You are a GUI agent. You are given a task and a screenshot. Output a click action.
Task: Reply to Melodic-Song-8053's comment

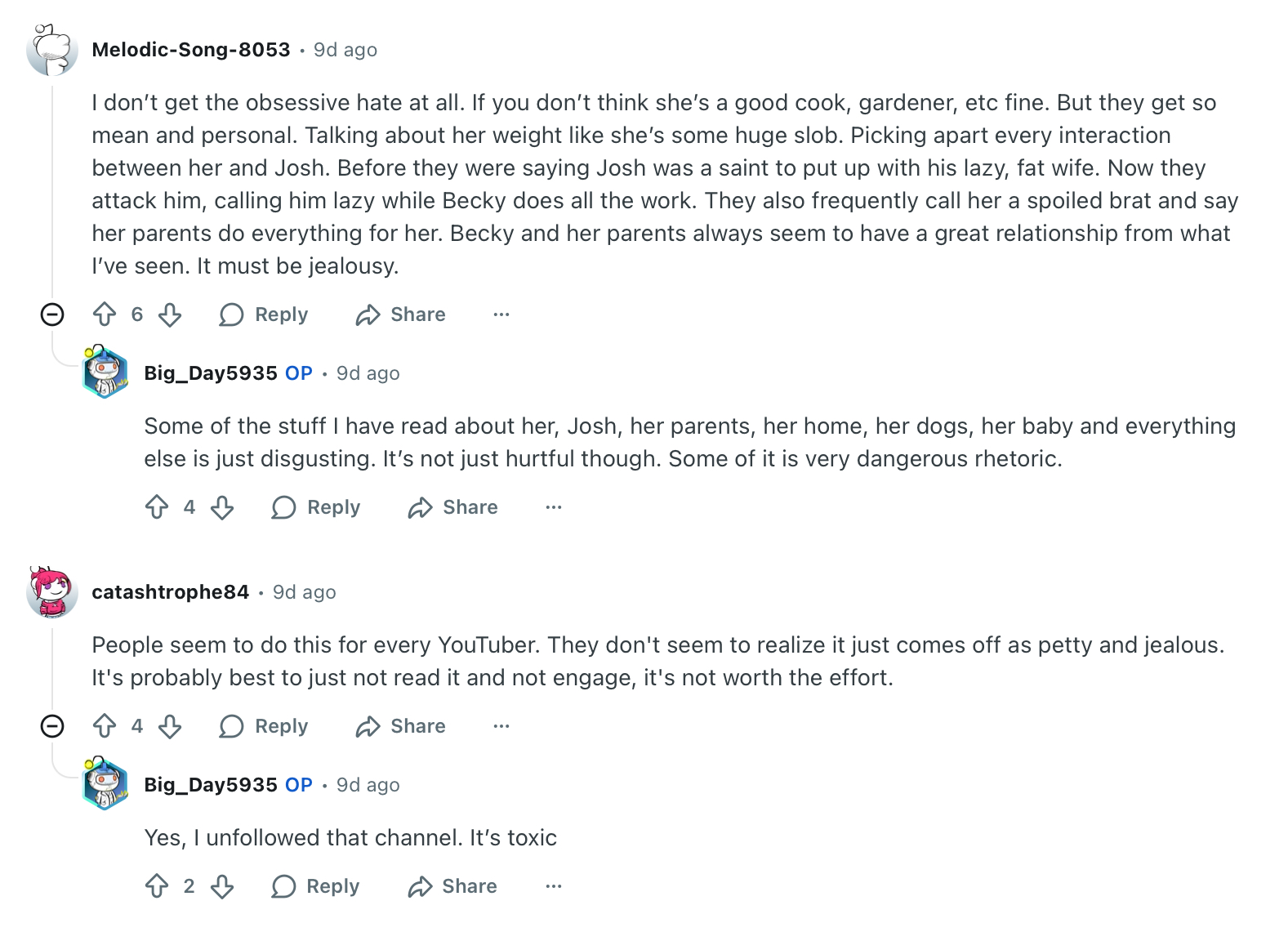click(x=264, y=314)
